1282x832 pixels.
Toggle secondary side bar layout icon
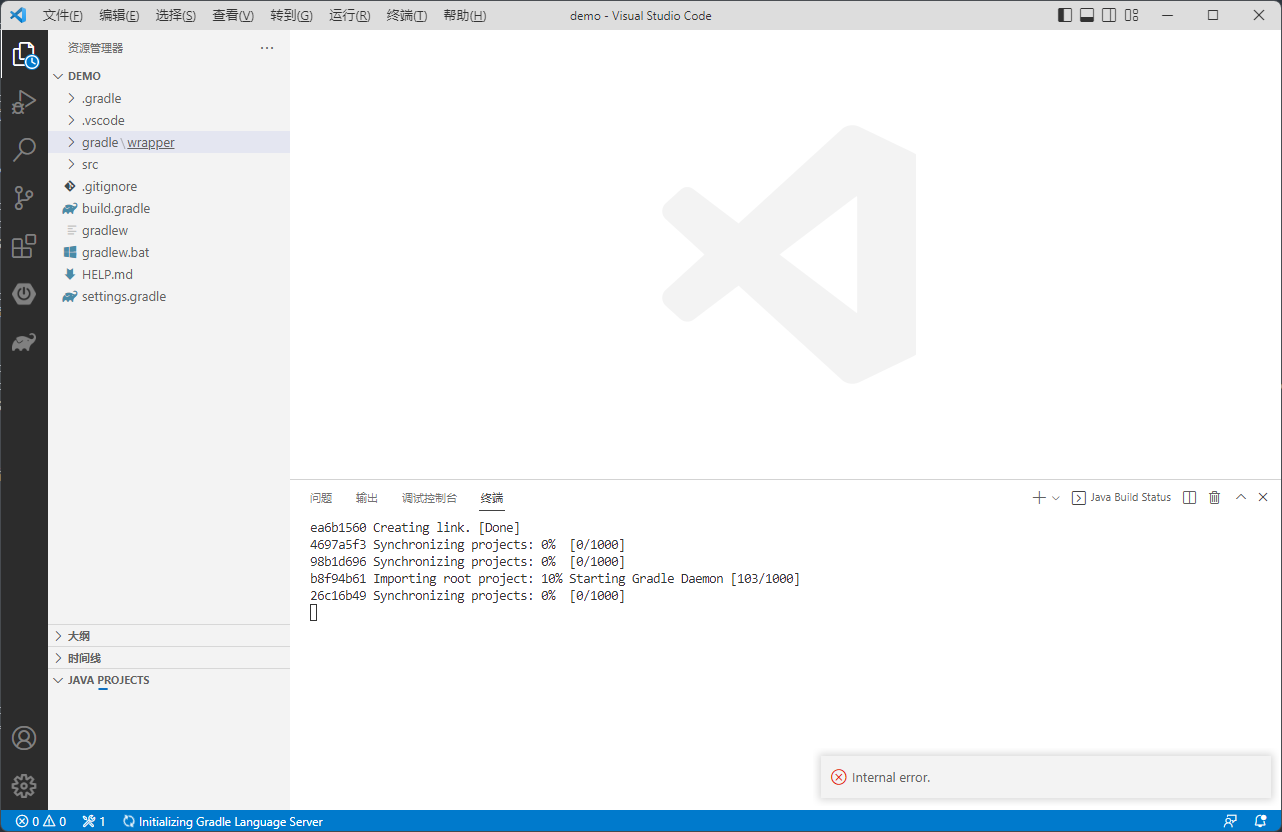(1109, 15)
